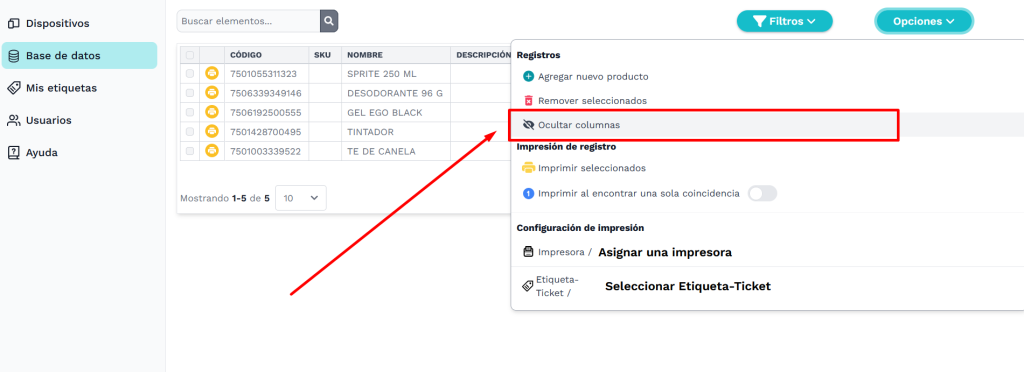
Task: Collapse the Opciones dropdown
Action: [x=923, y=21]
